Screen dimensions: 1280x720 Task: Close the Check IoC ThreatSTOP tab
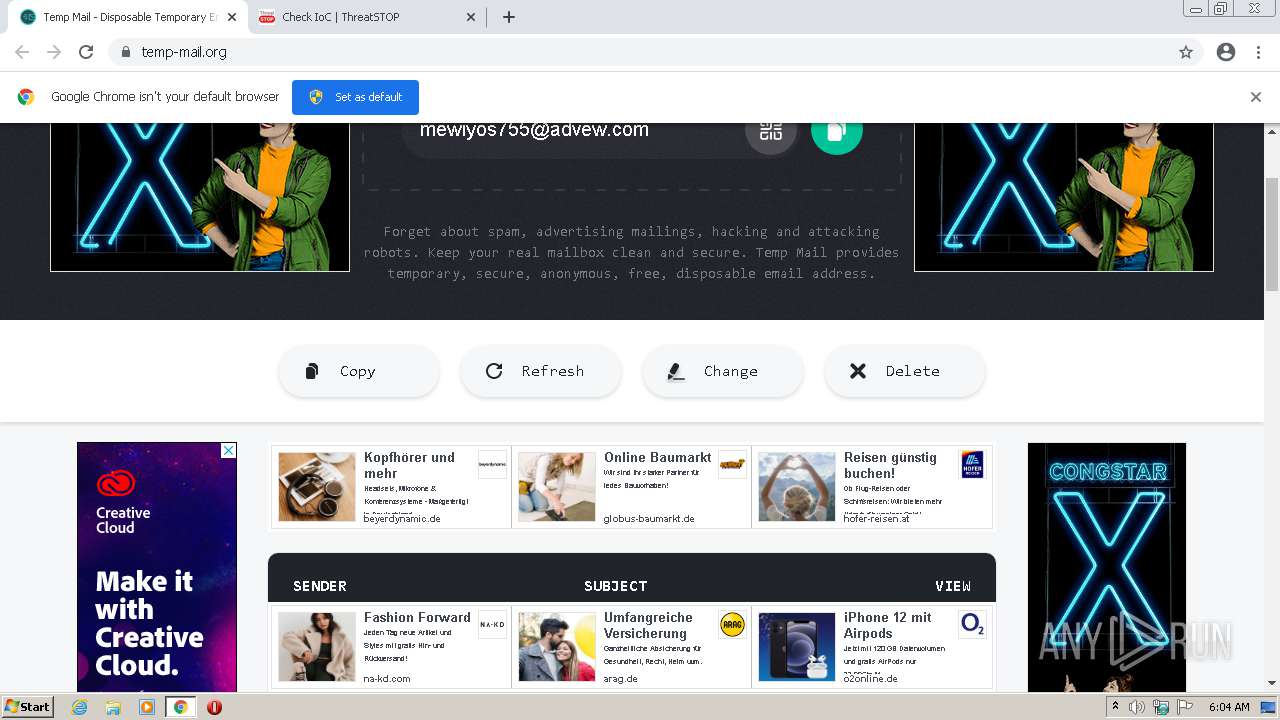(x=471, y=17)
